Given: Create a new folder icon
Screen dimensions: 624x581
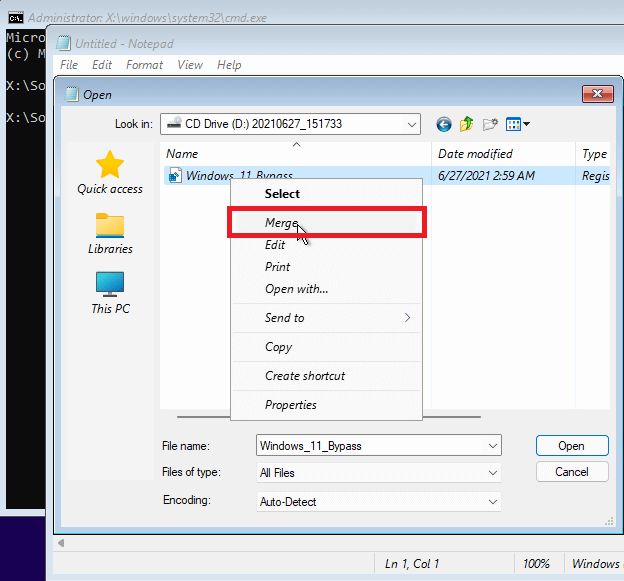Looking at the screenshot, I should 490,124.
